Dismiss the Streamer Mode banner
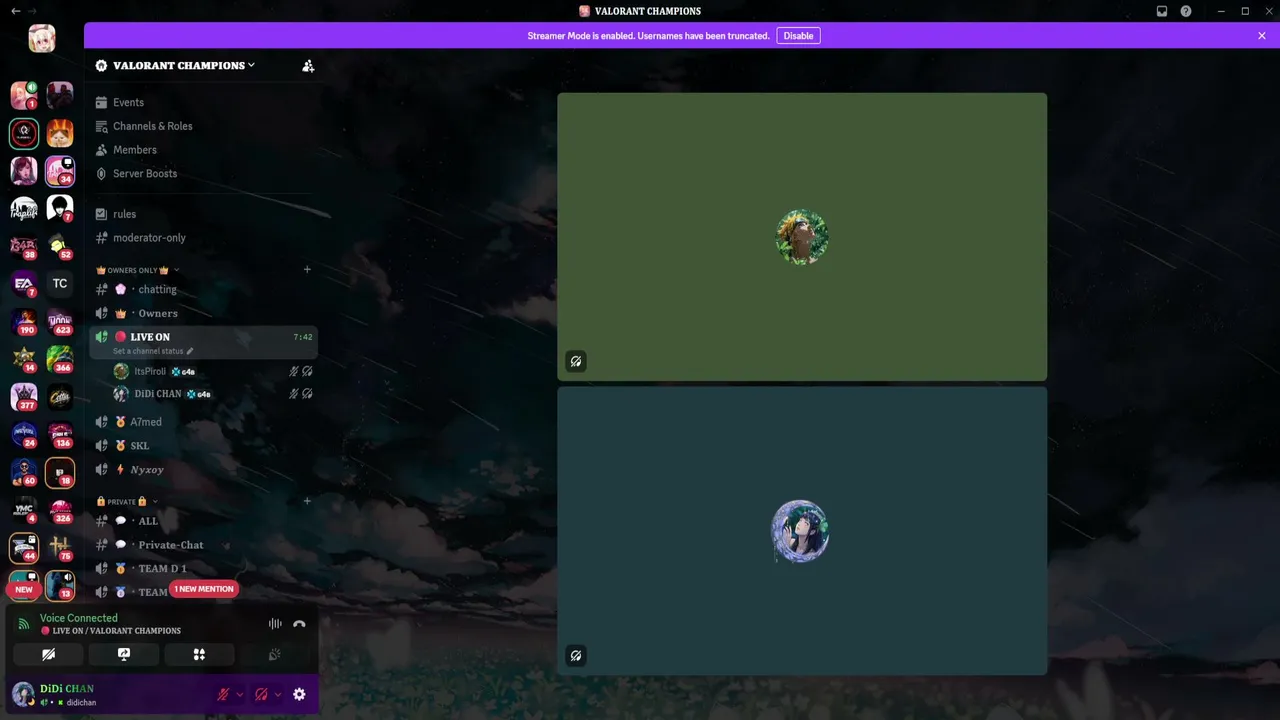The height and width of the screenshot is (720, 1280). click(x=1262, y=36)
